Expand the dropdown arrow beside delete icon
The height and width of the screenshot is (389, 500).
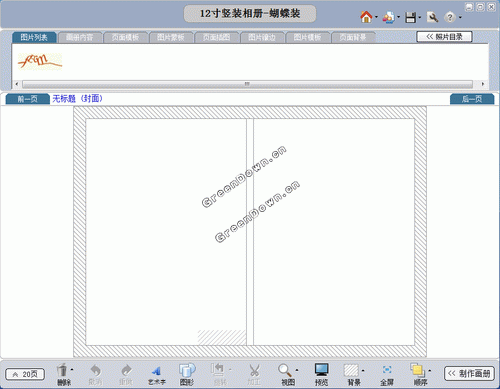[72, 369]
